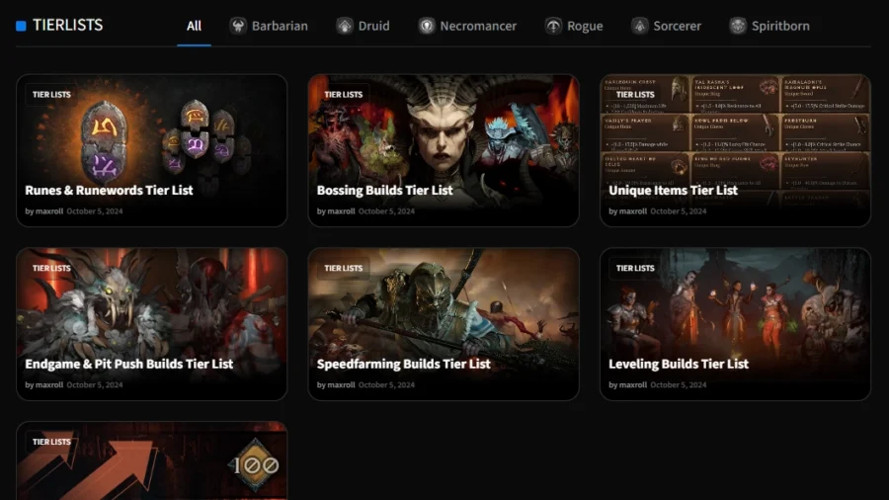Click TIER LISTS tag on Endgame card
This screenshot has height=500, width=889.
pyautogui.click(x=52, y=268)
